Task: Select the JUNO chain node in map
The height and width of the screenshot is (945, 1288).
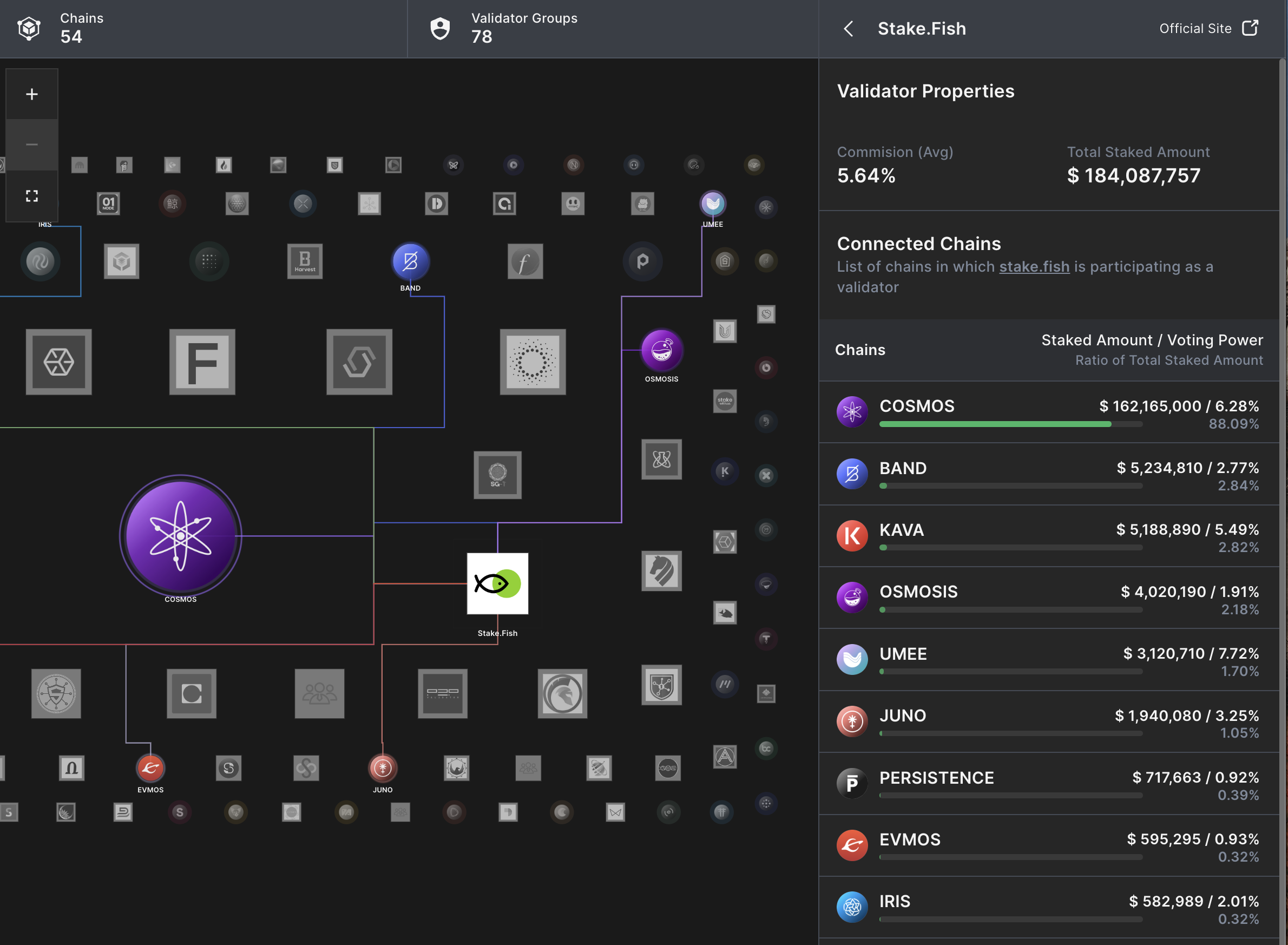Action: [383, 767]
